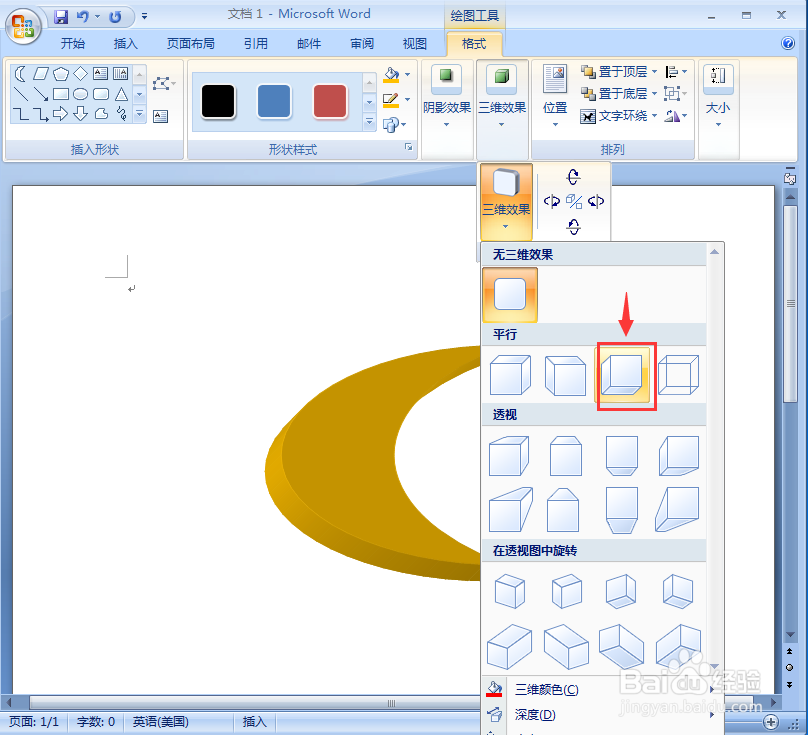Open the 邮件 tab
Screen dimensions: 808x735
[x=309, y=44]
